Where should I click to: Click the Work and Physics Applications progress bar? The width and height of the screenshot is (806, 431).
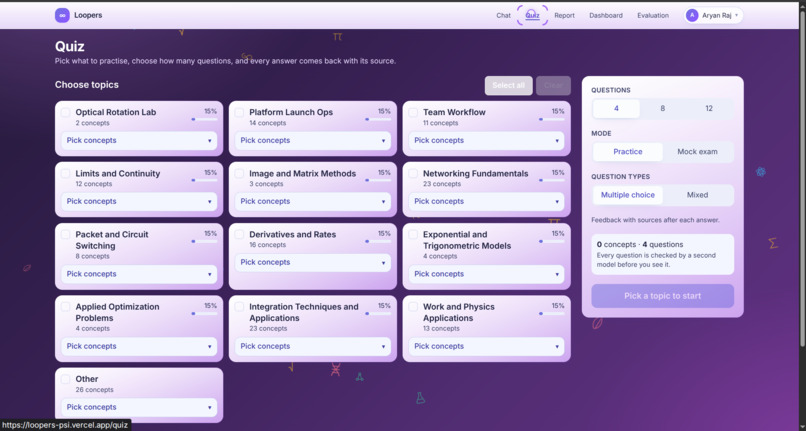(x=552, y=314)
